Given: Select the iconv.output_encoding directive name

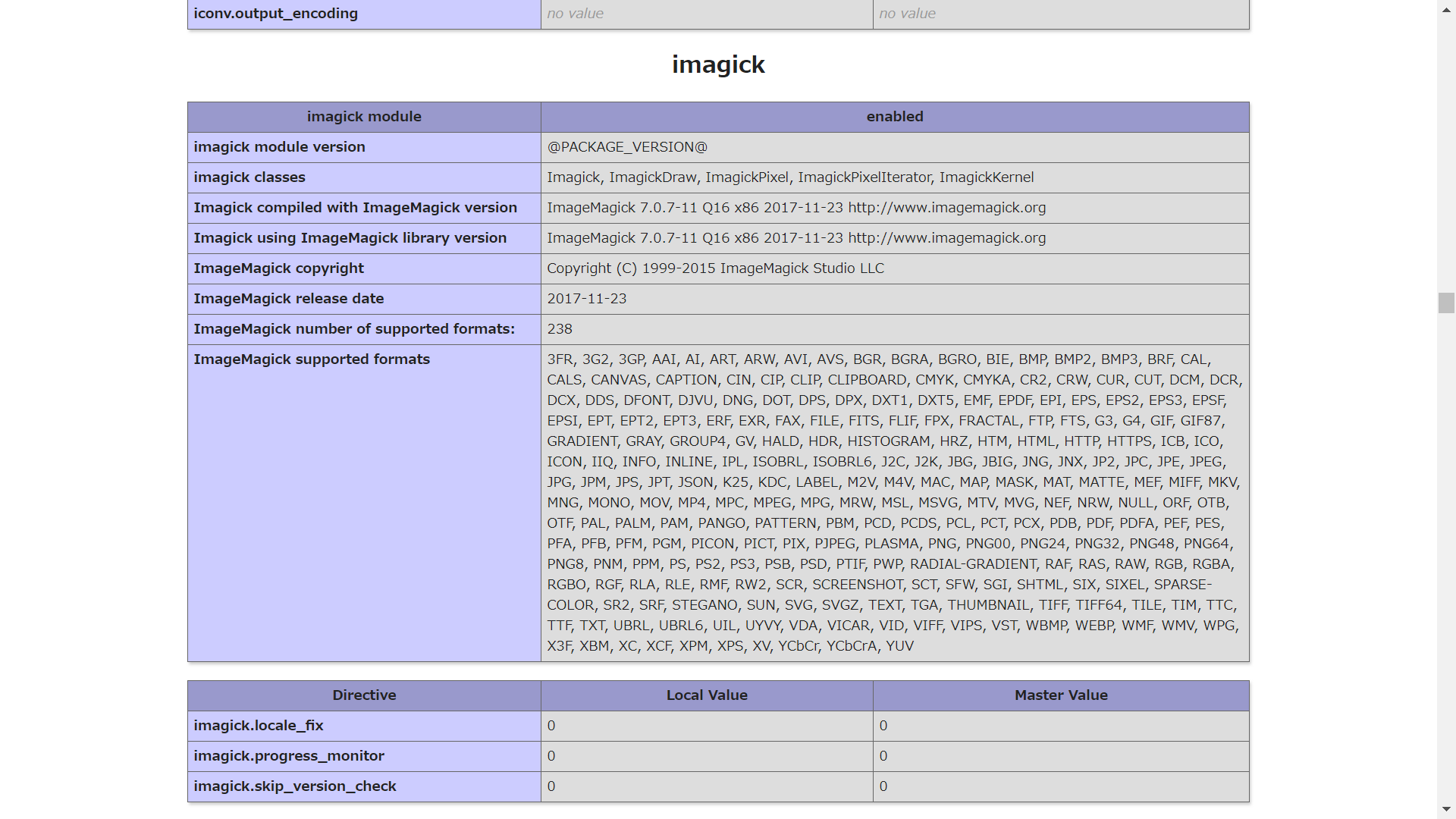Looking at the screenshot, I should click(x=276, y=13).
